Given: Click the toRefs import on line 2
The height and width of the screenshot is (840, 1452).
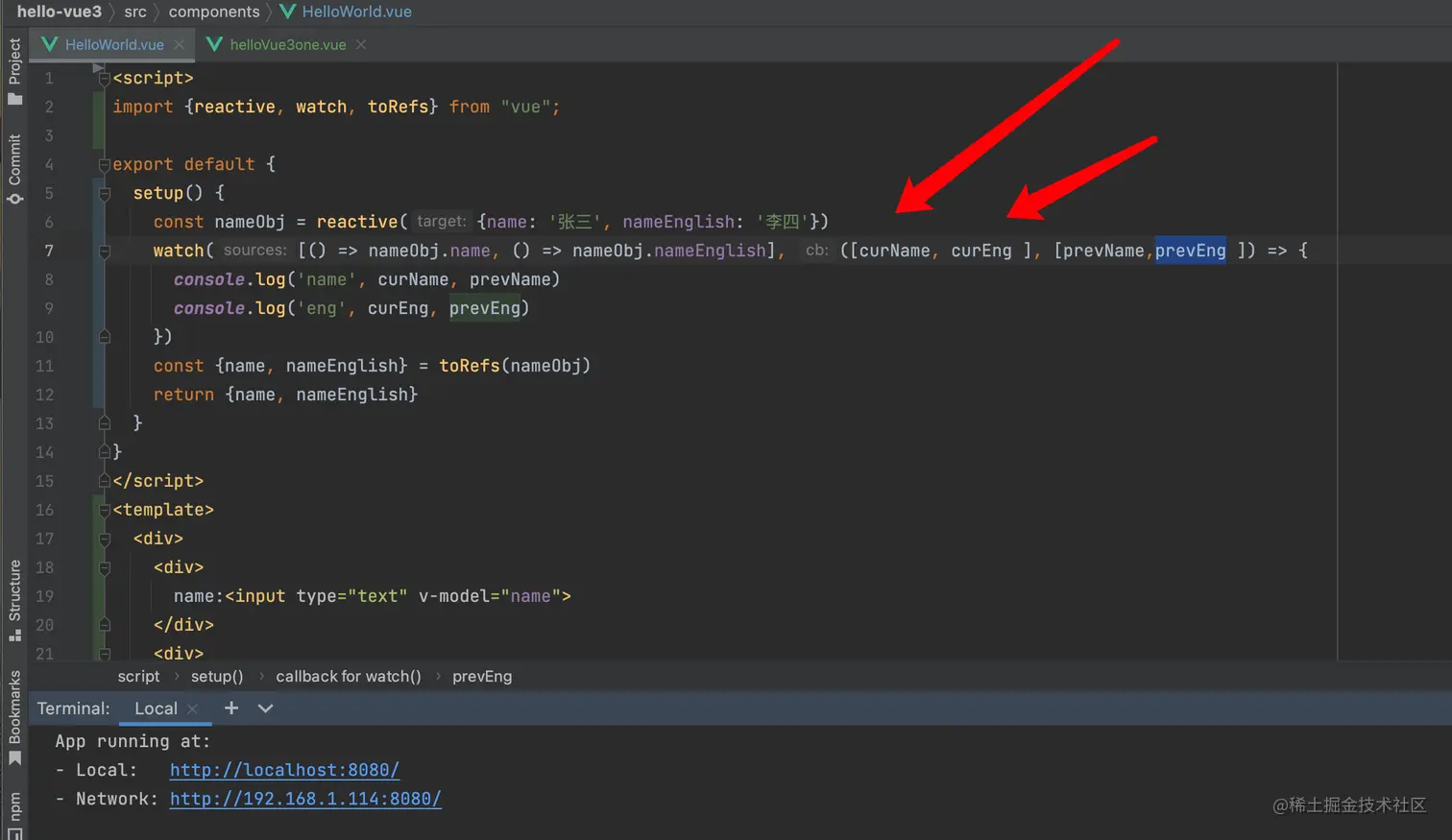Looking at the screenshot, I should (x=398, y=107).
